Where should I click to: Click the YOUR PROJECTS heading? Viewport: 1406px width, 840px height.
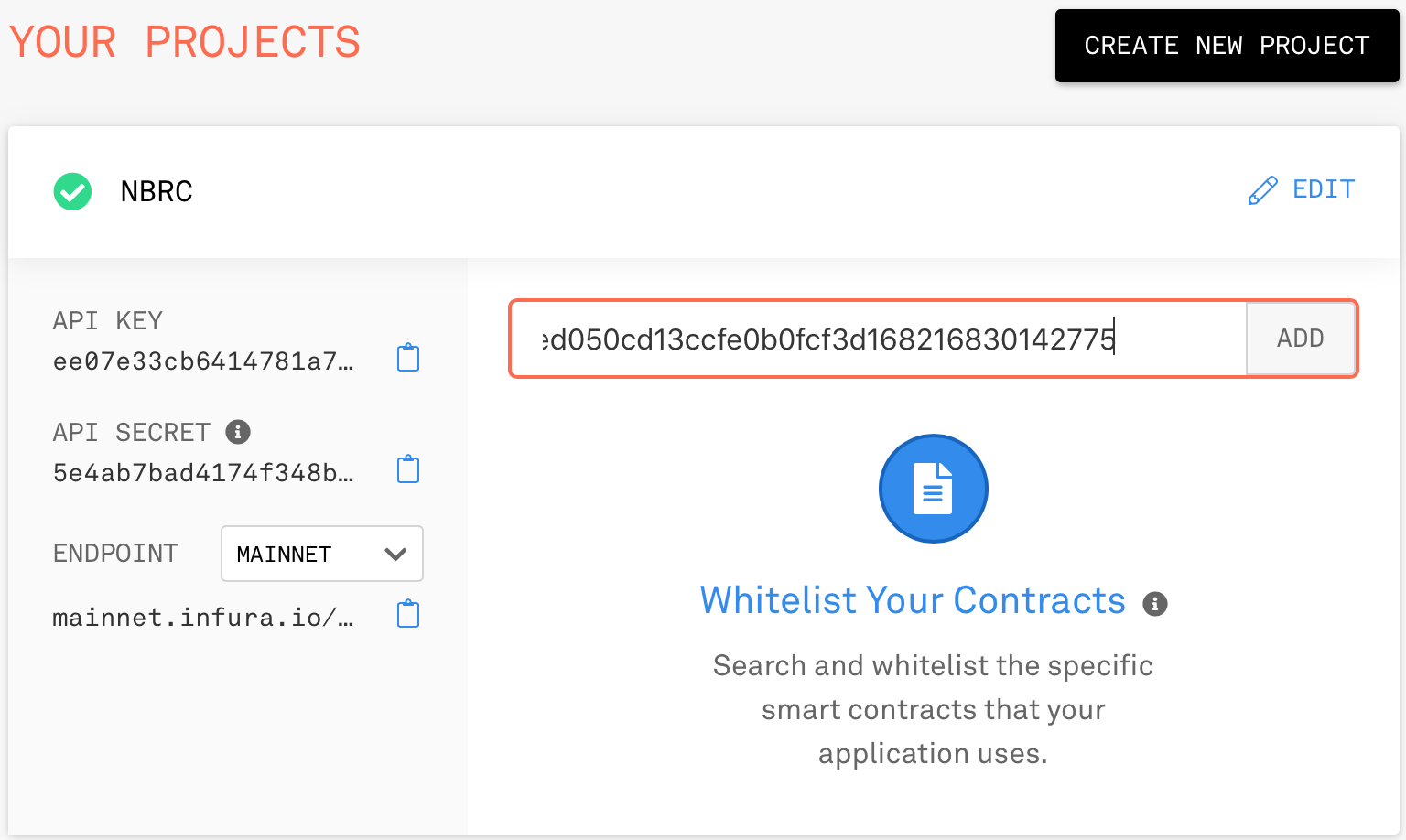(x=185, y=42)
